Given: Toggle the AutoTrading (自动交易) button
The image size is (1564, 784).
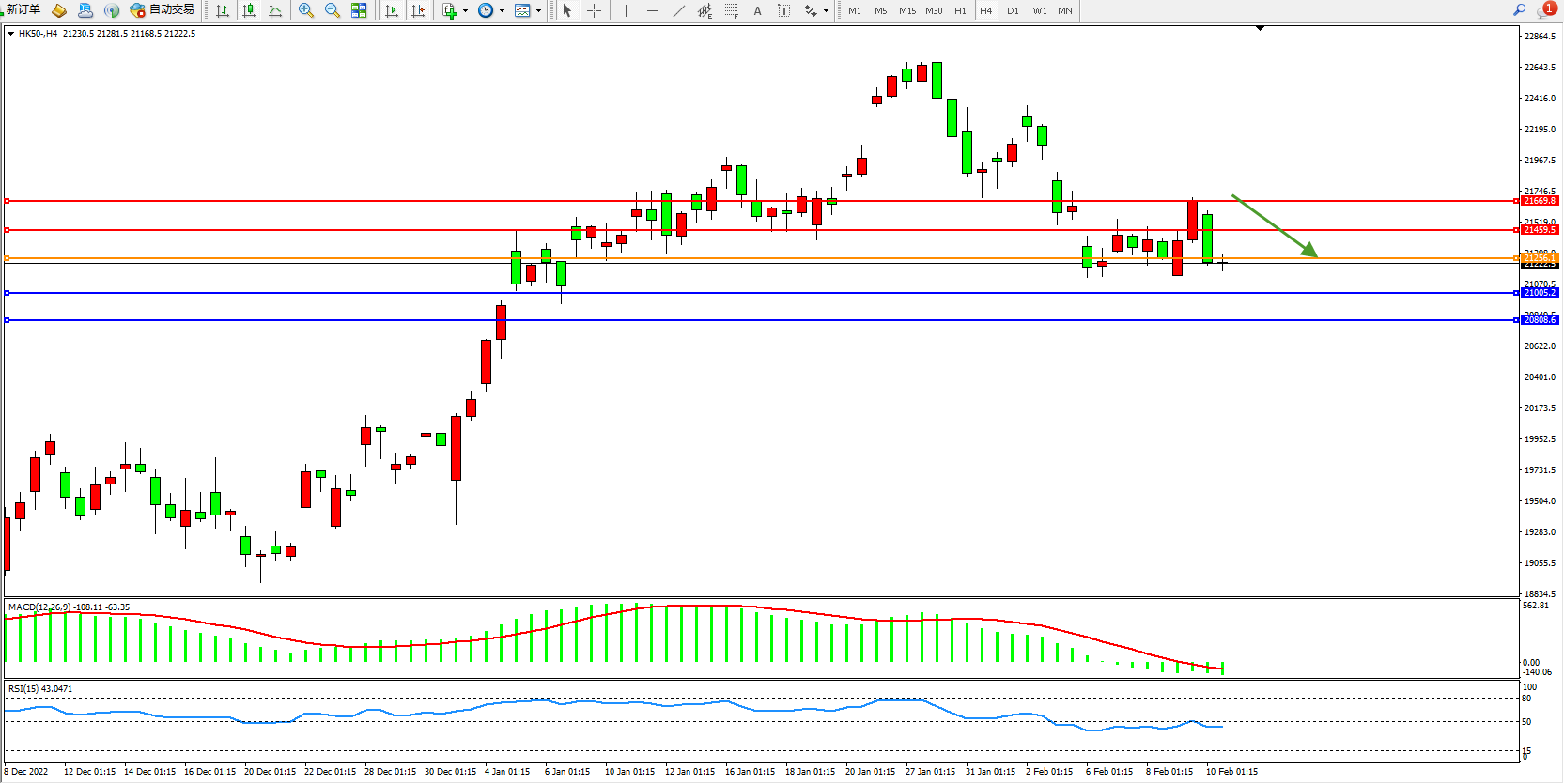Looking at the screenshot, I should point(163,10).
